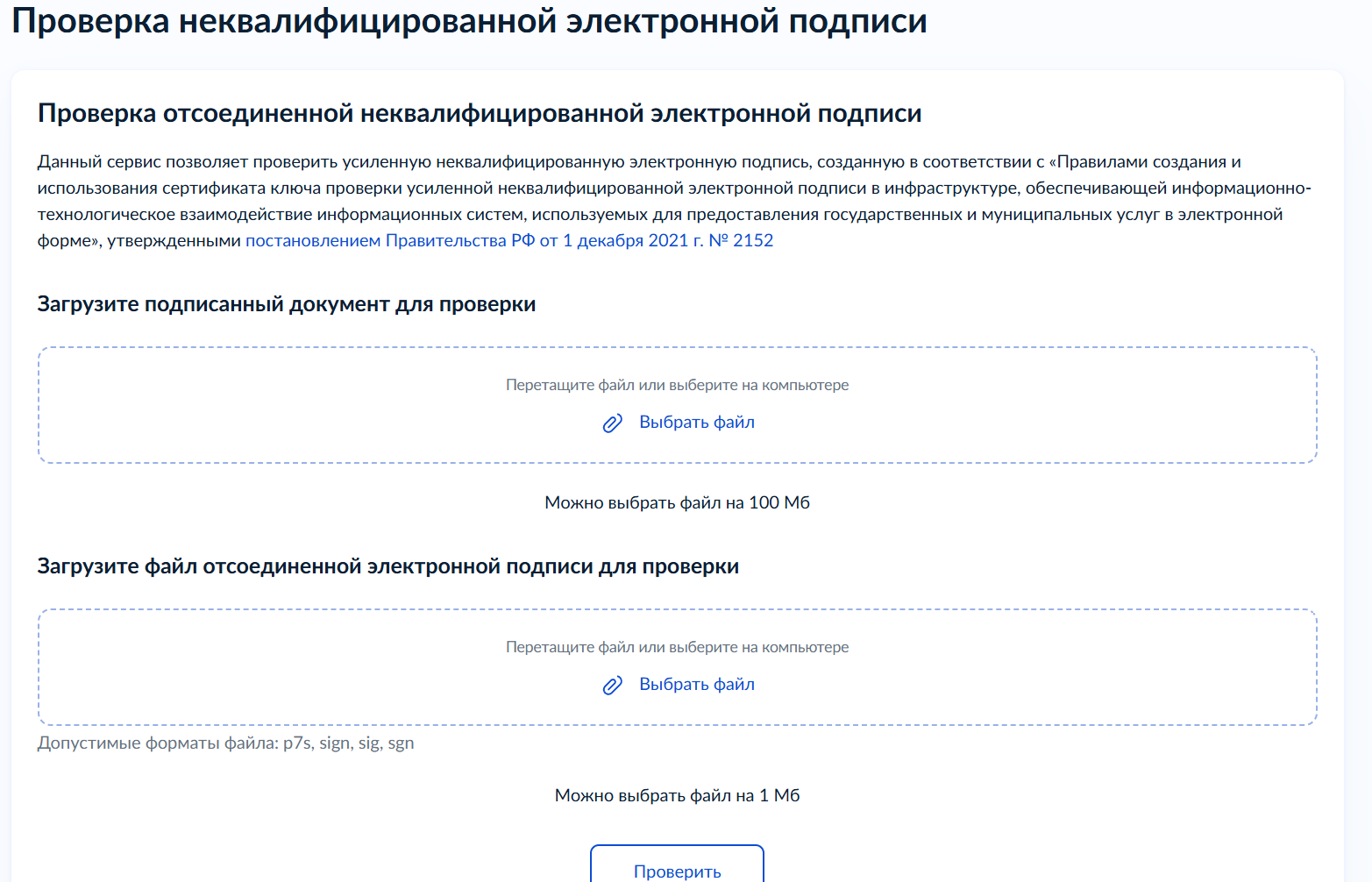Click drag-file hint text in document upload box

[x=677, y=385]
